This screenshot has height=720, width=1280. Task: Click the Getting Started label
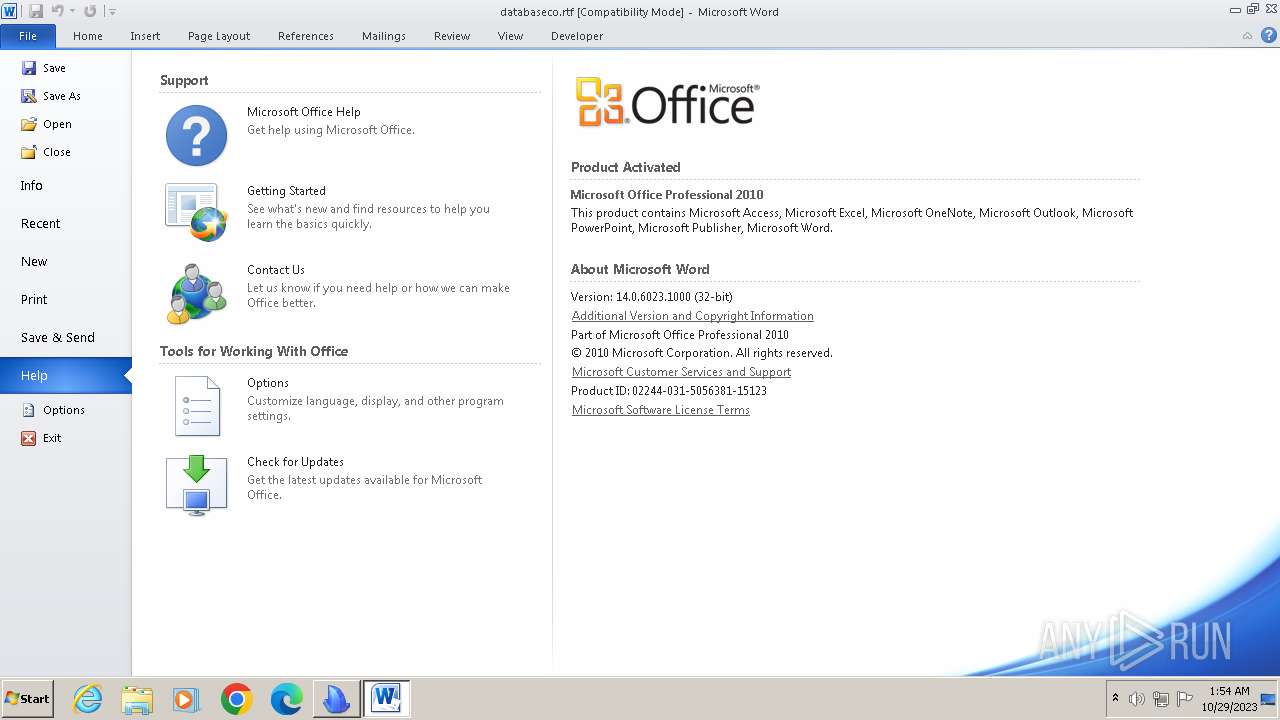[x=286, y=191]
